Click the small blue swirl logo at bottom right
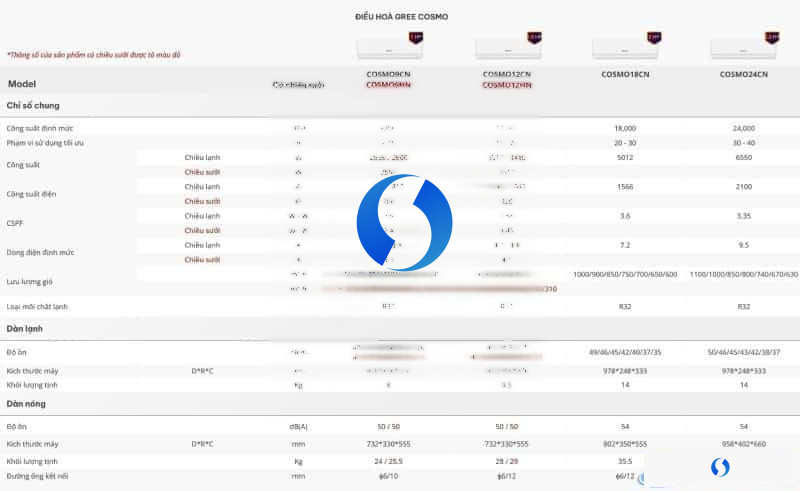Image resolution: width=800 pixels, height=491 pixels. 720,467
